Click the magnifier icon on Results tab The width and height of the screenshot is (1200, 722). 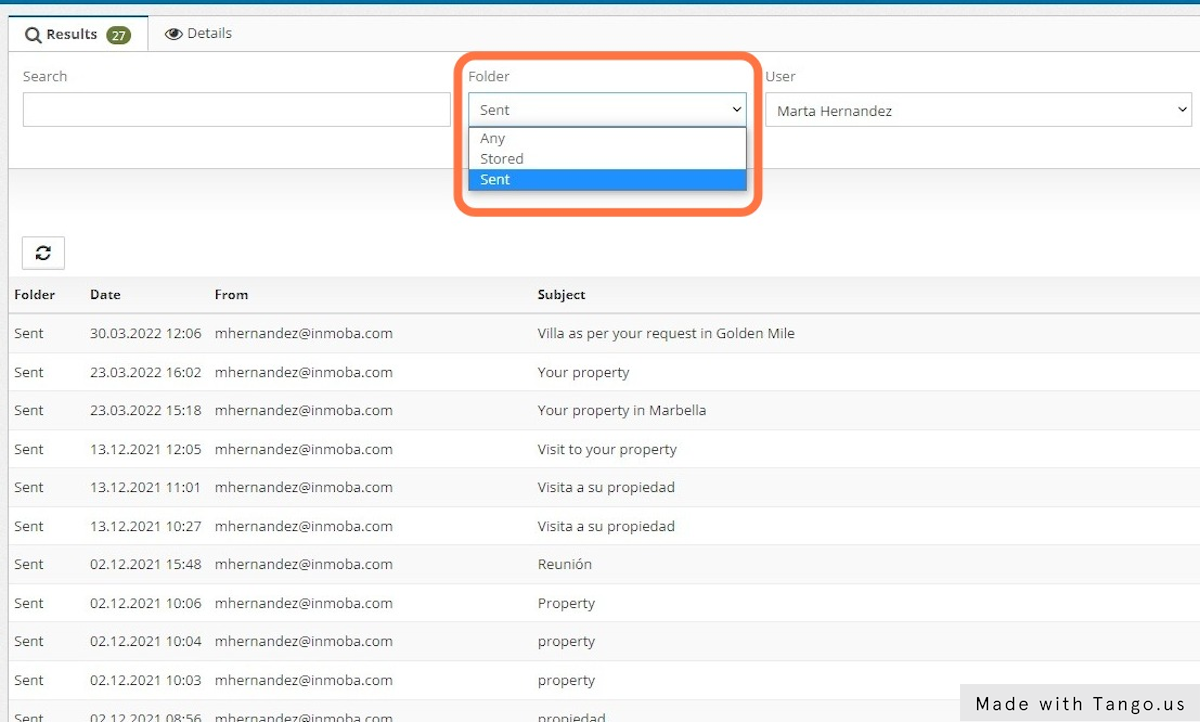pyautogui.click(x=34, y=35)
